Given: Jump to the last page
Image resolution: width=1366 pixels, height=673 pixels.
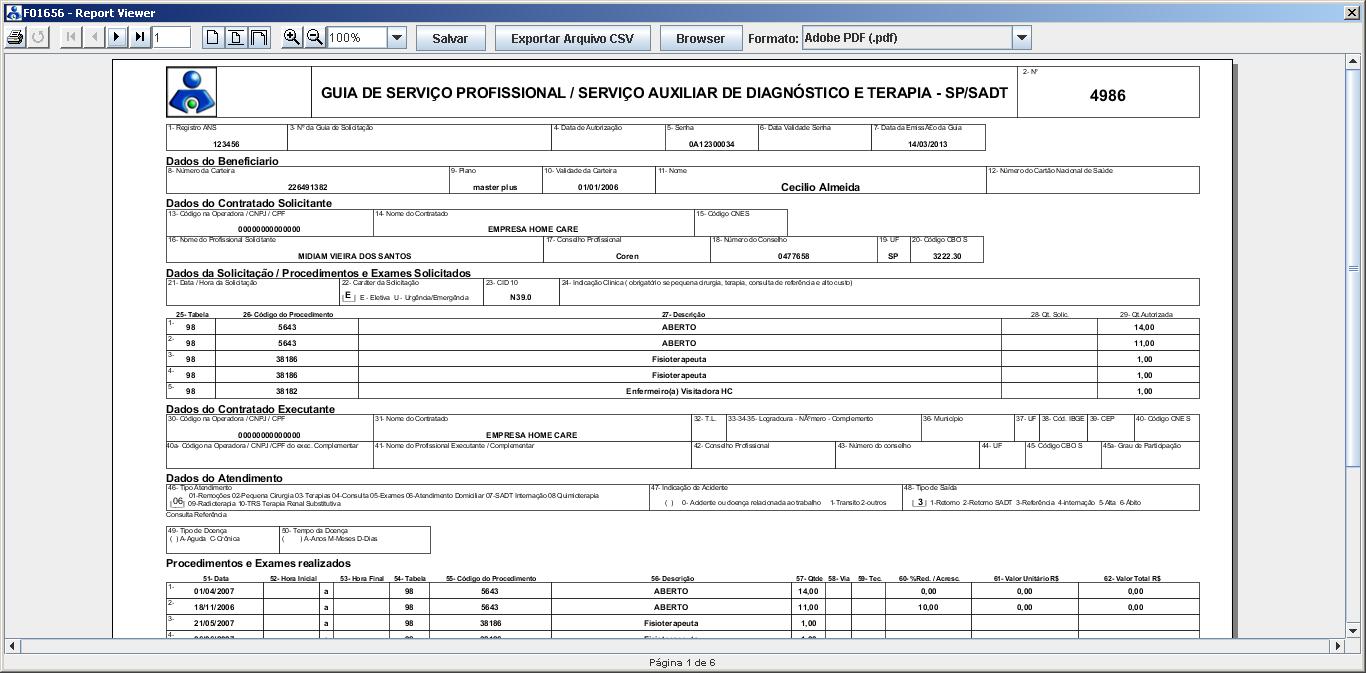Looking at the screenshot, I should coord(140,38).
